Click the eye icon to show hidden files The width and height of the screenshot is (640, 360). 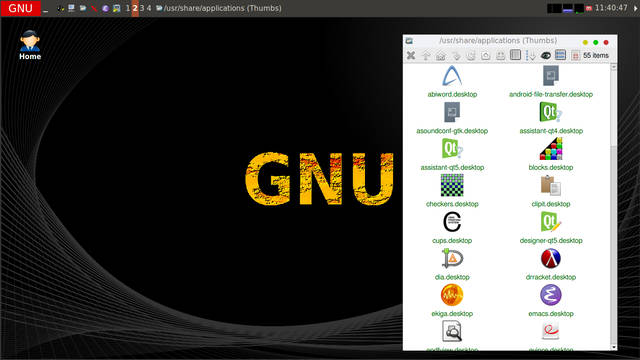[x=545, y=56]
